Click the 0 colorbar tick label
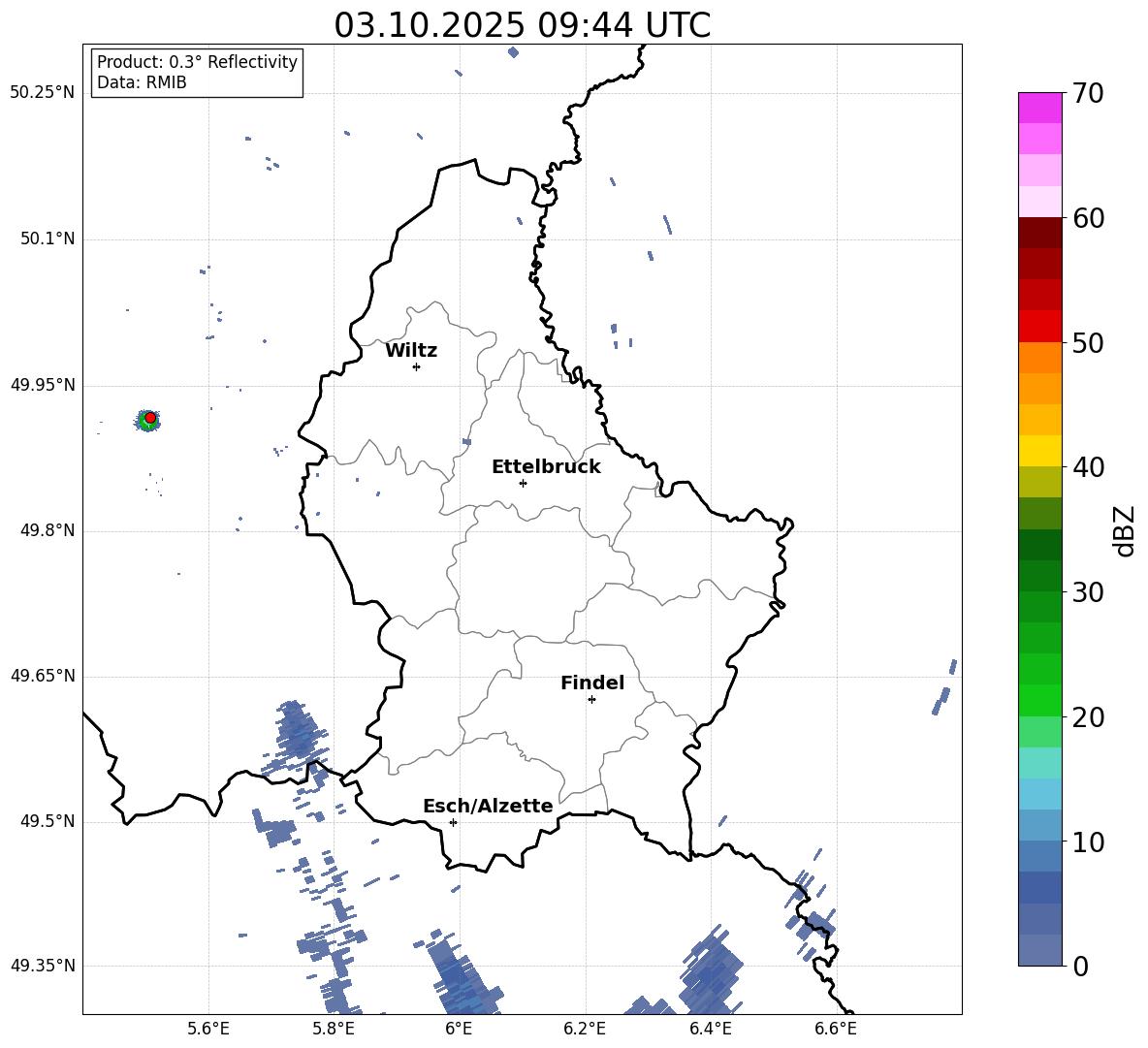The width and height of the screenshot is (1148, 1048). (x=1080, y=966)
